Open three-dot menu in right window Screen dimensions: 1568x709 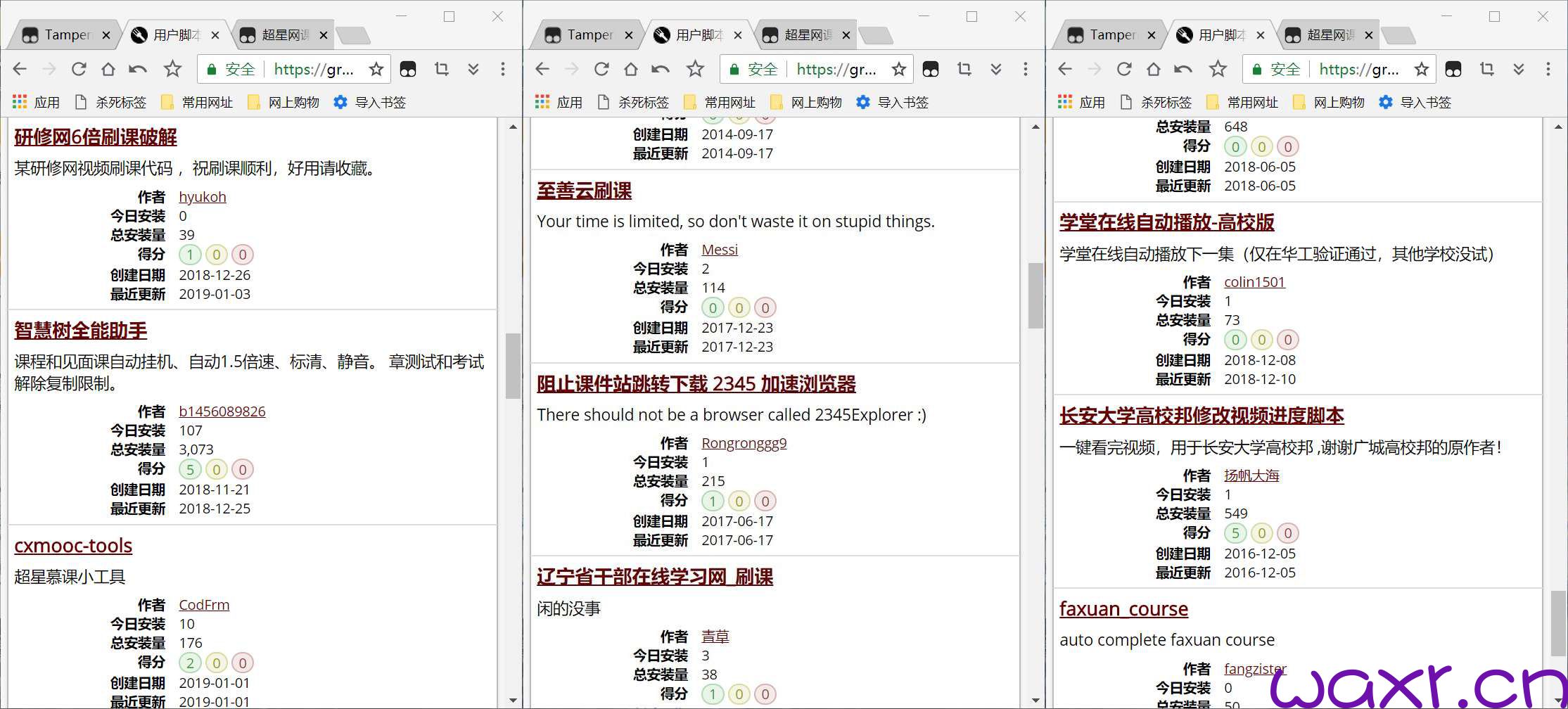tap(1548, 69)
